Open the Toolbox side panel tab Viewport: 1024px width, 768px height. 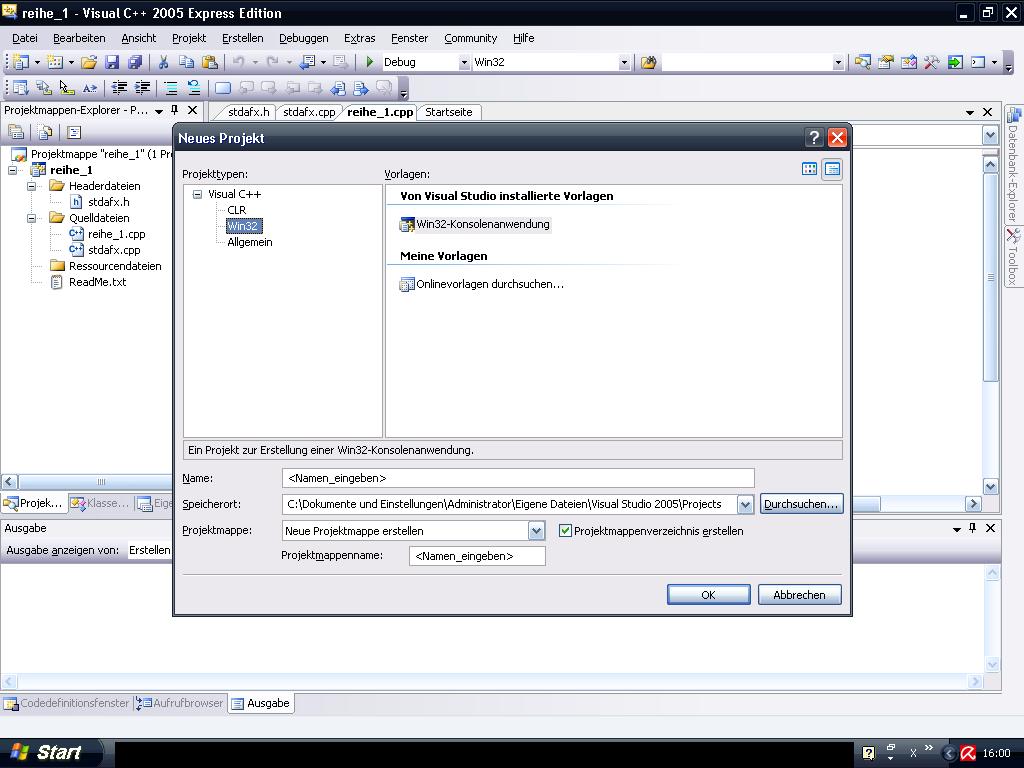[1014, 257]
